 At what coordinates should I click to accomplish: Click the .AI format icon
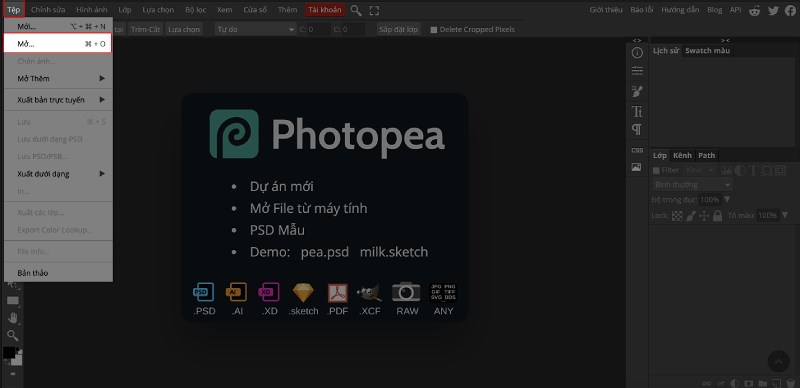coord(236,292)
